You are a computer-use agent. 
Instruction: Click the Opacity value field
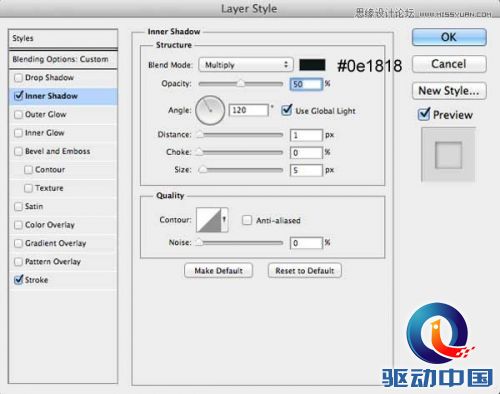click(306, 84)
